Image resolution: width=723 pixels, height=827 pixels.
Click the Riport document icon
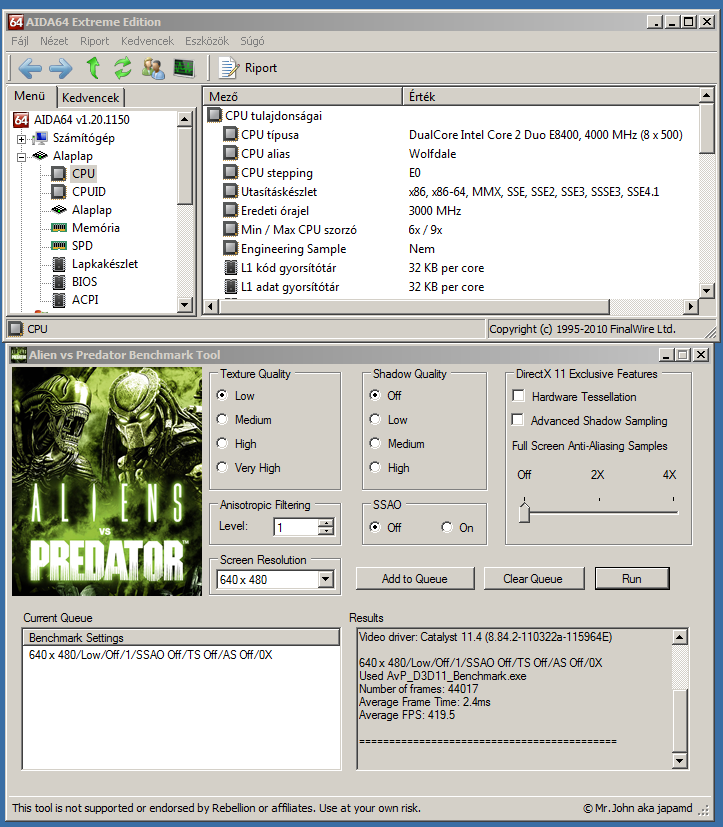[229, 68]
